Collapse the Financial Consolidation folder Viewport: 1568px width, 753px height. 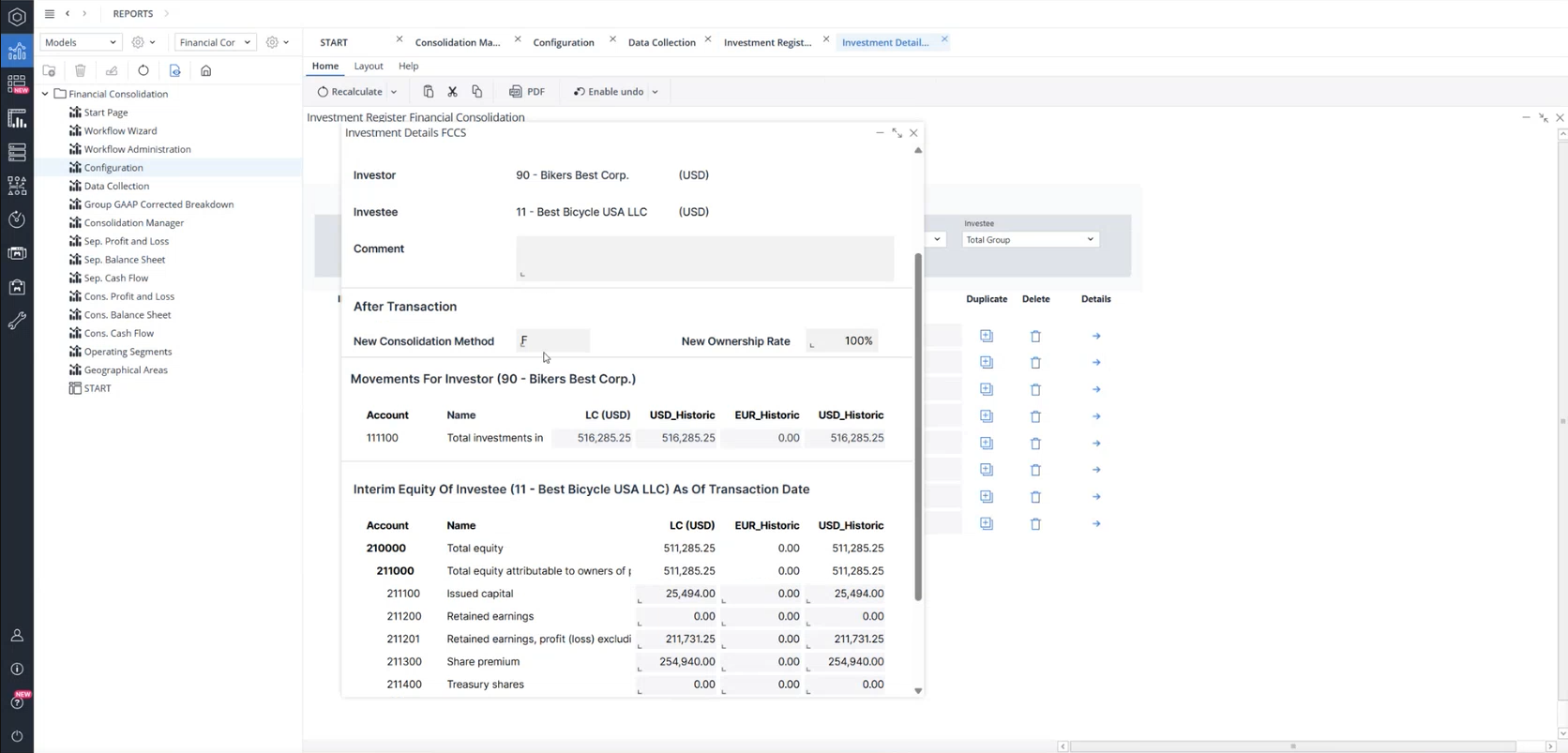point(45,94)
